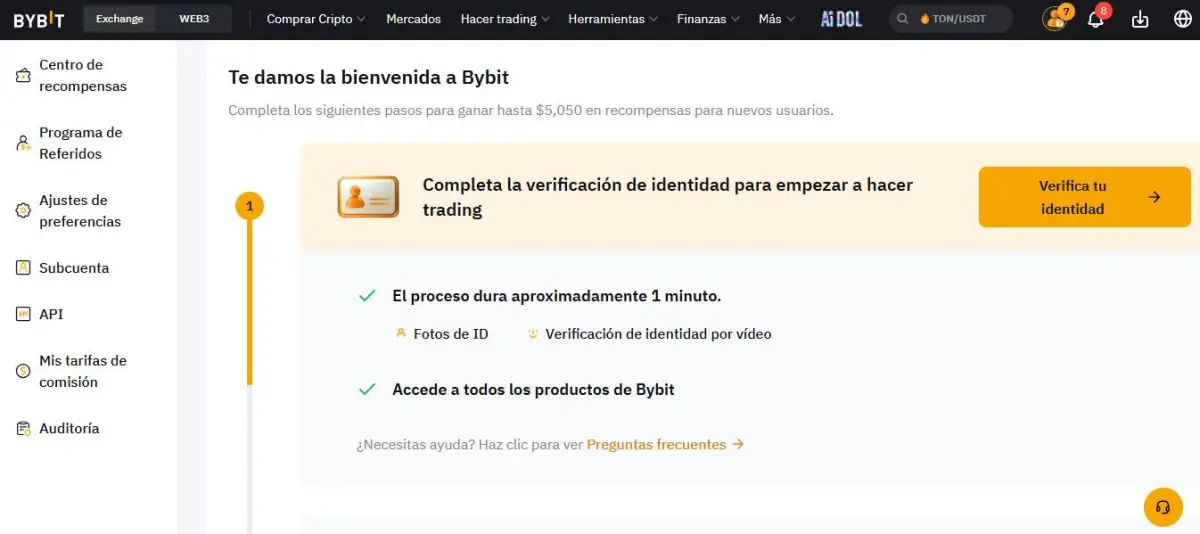Viewport: 1200px width, 534px height.
Task: Switch to the Exchange tab
Action: [119, 19]
